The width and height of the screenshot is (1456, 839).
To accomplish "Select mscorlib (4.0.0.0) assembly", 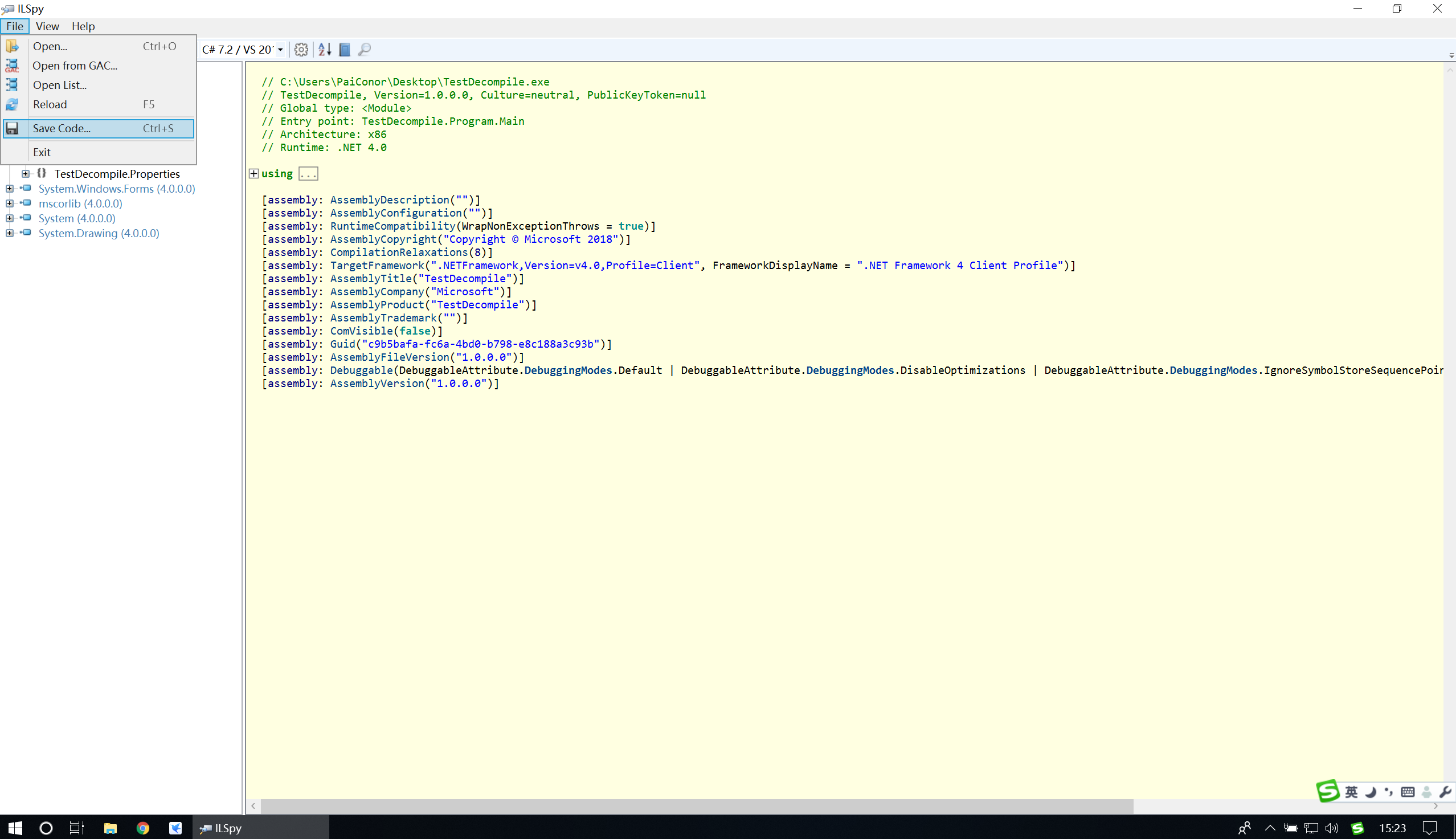I will pos(80,203).
